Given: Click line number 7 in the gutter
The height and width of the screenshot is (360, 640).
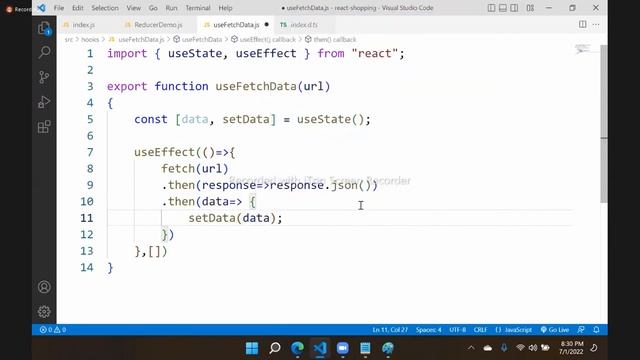Looking at the screenshot, I should coord(90,152).
